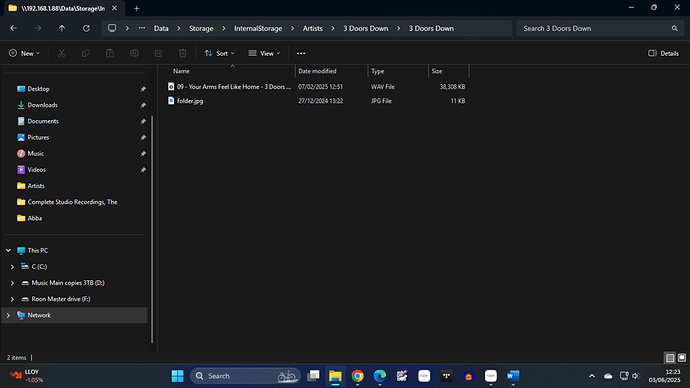Click the Refresh icon in navigation bar

click(86, 28)
